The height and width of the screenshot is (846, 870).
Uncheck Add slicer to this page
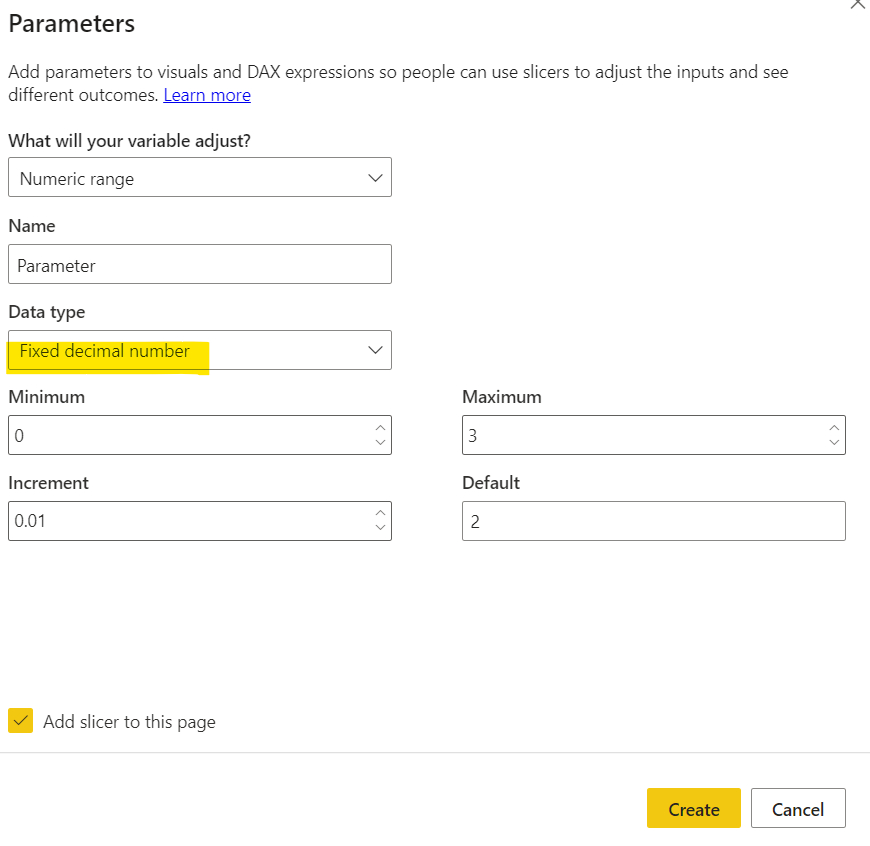pos(21,721)
